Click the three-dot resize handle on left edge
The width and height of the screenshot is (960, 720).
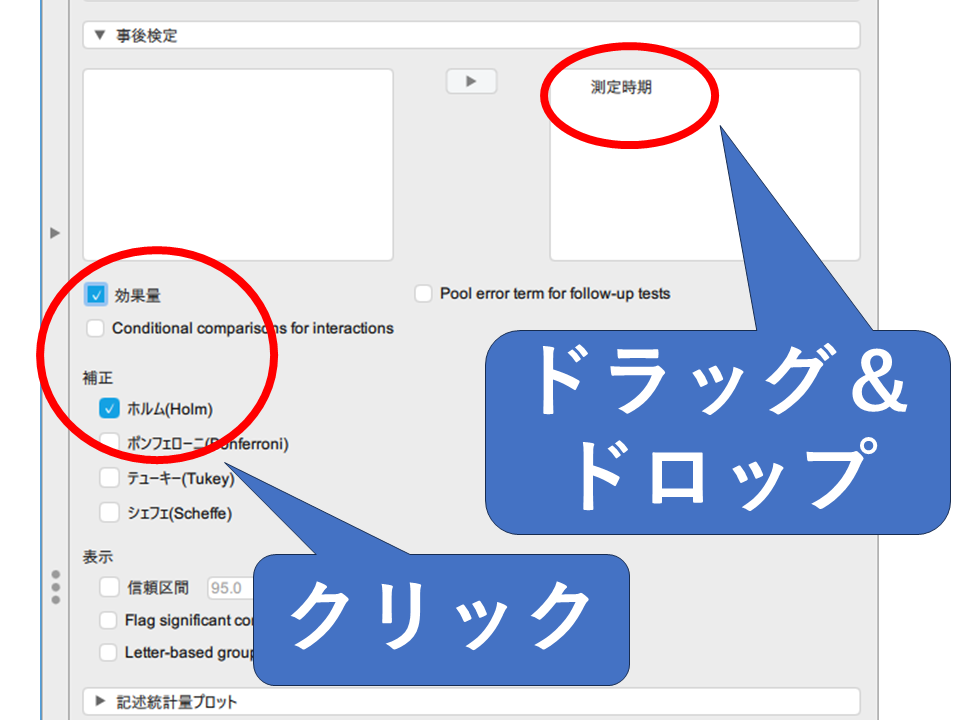(55, 587)
